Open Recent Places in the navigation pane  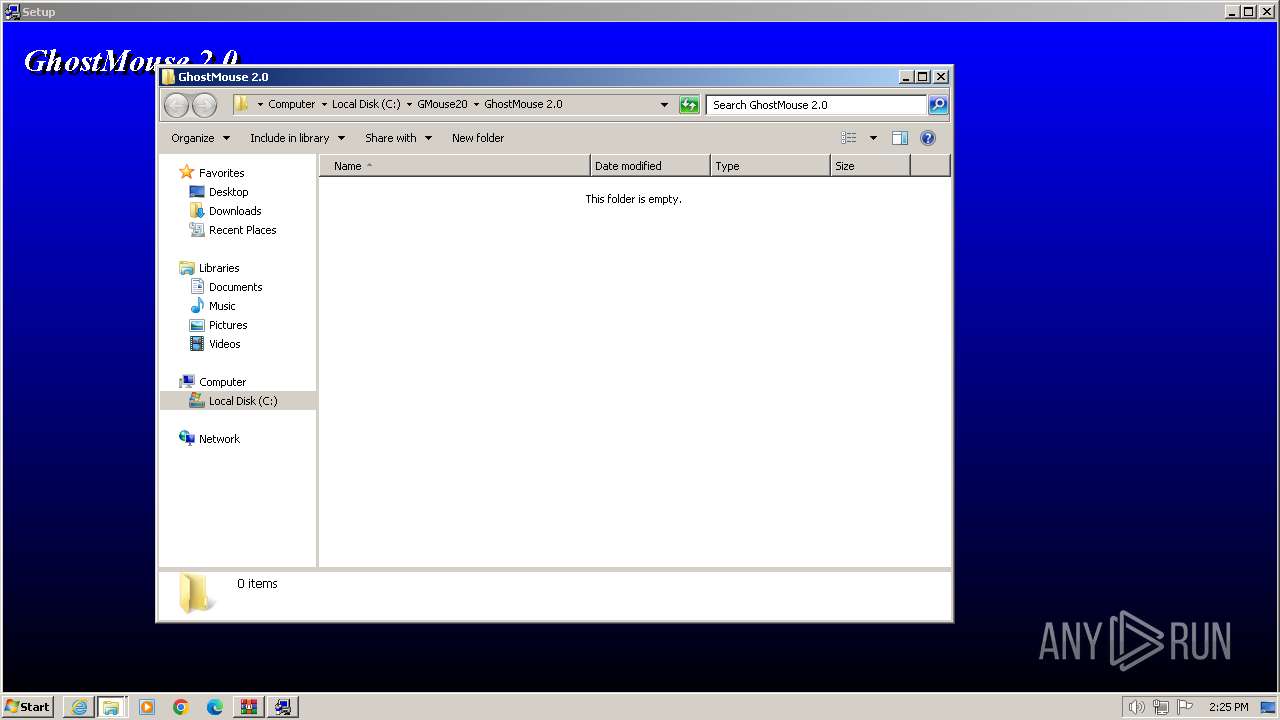click(x=242, y=230)
